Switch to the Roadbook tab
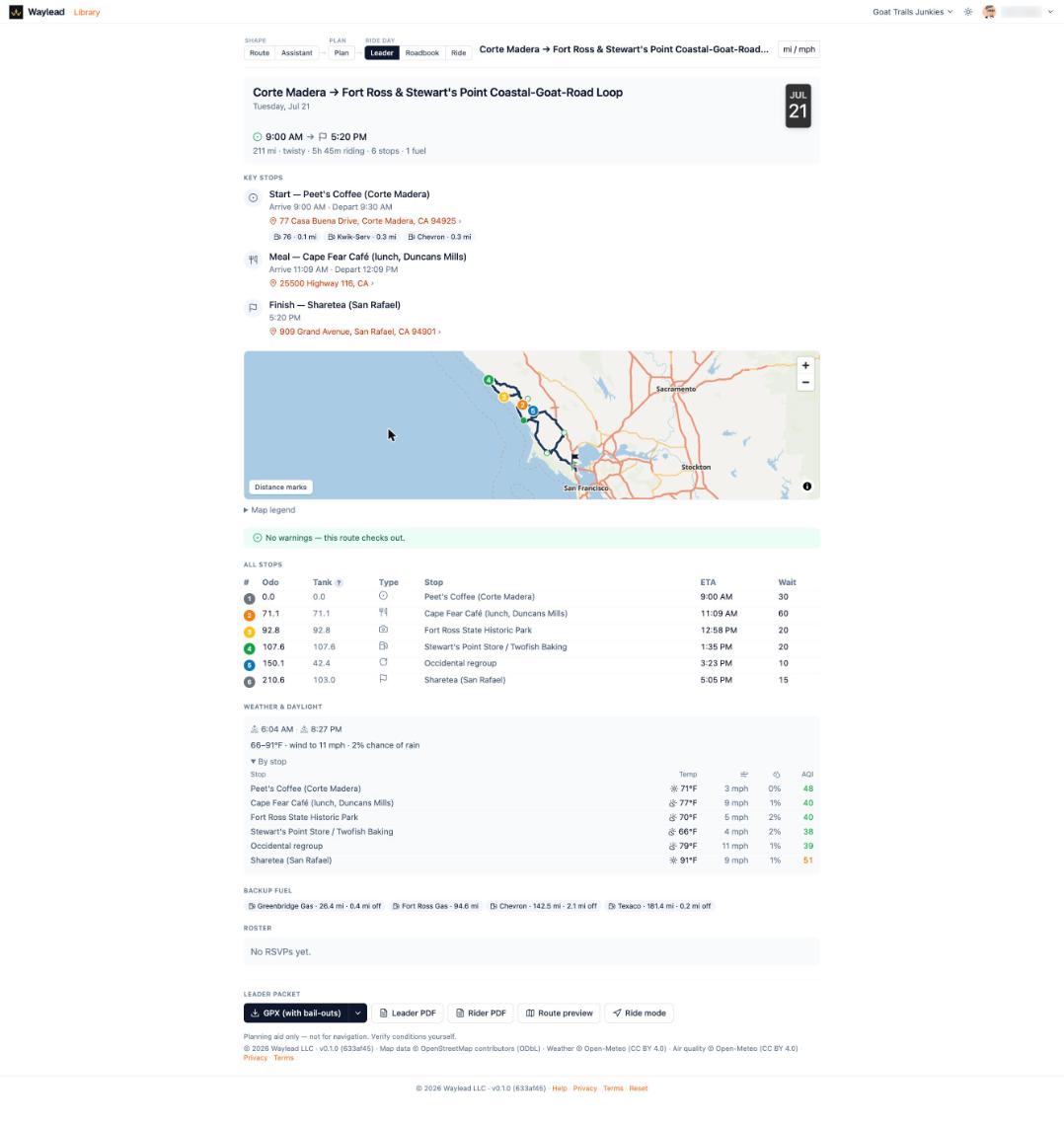Image resolution: width=1064 pixels, height=1125 pixels. point(421,53)
